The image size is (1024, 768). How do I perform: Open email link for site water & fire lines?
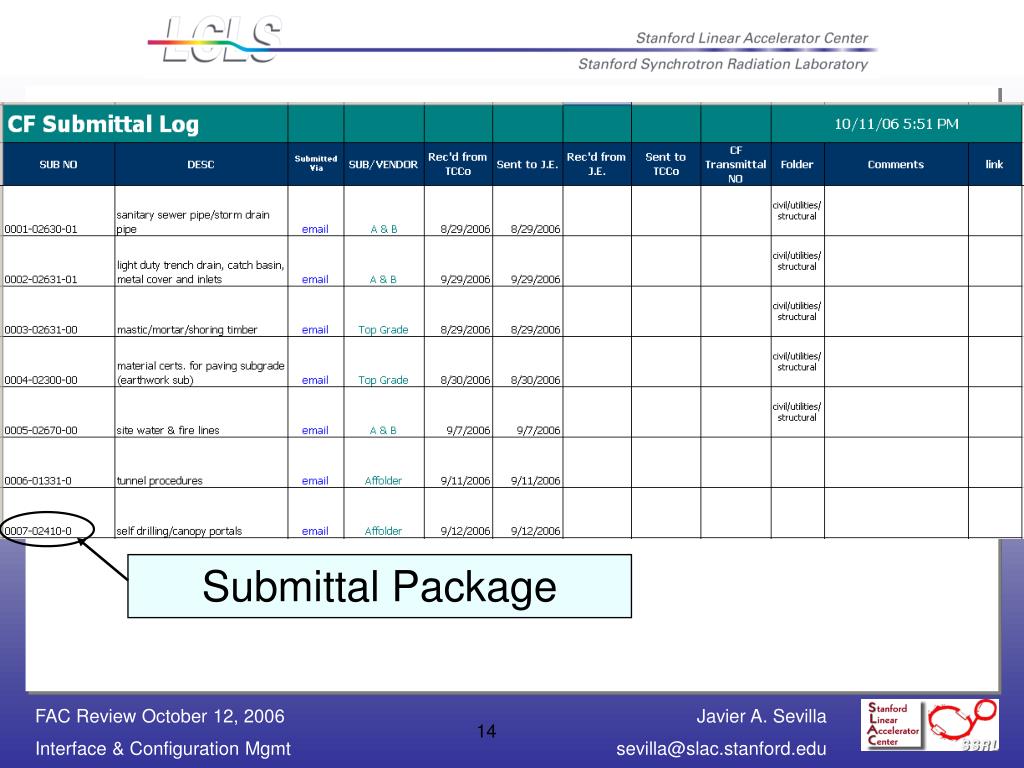[x=315, y=430]
